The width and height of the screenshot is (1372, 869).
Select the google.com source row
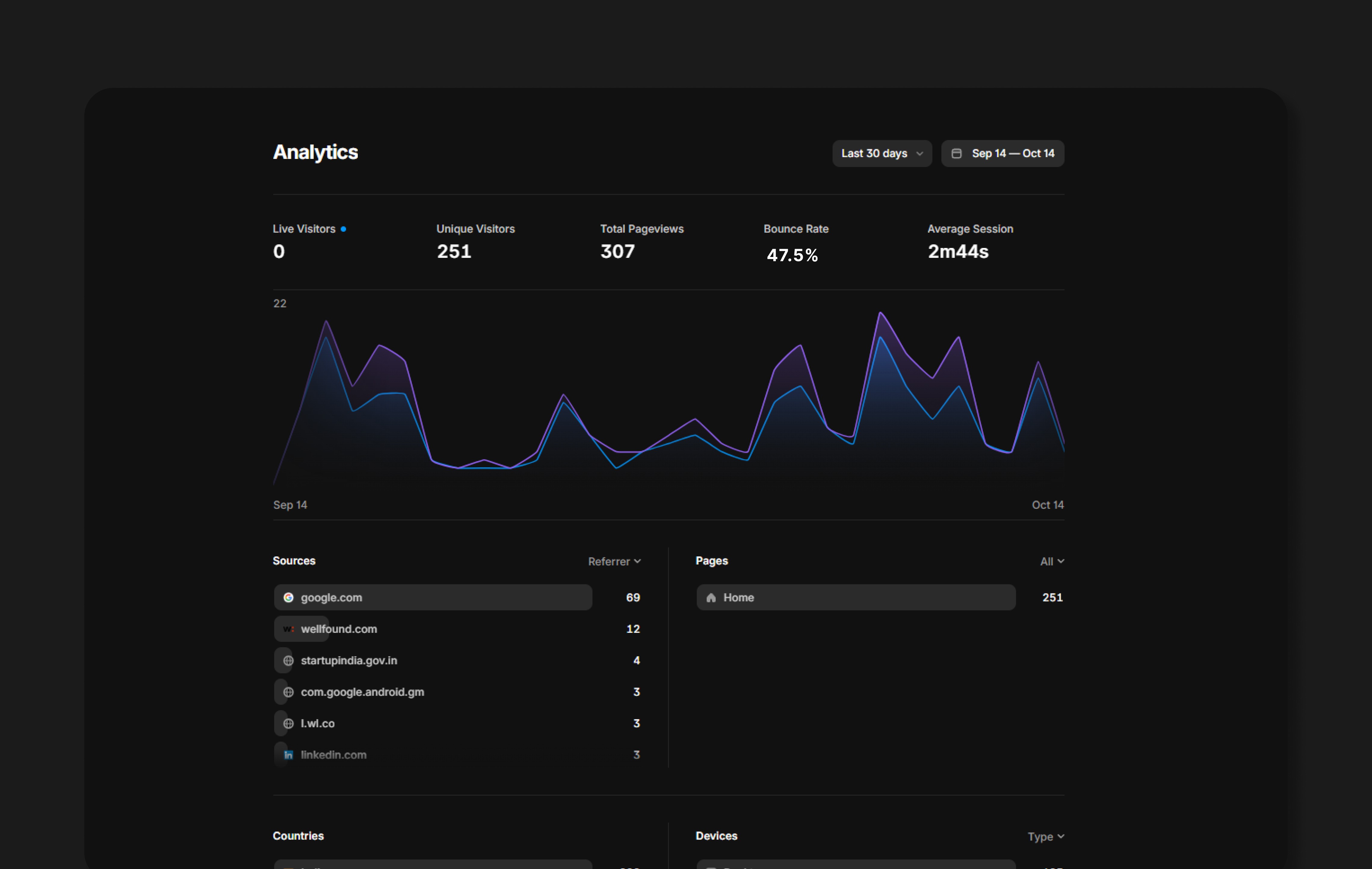click(x=433, y=597)
